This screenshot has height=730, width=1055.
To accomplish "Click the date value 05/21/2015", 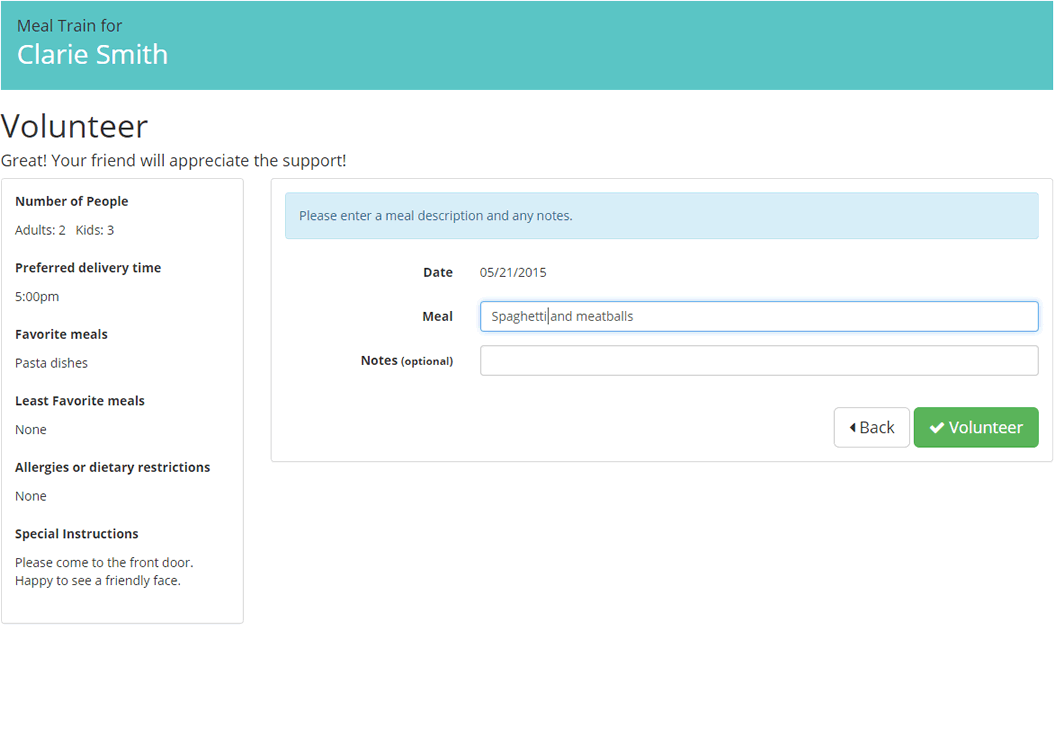I will pos(513,272).
